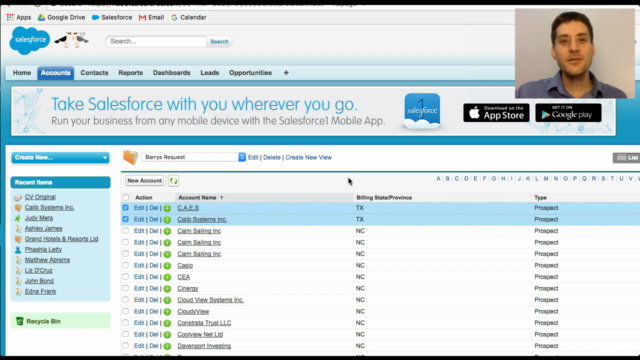Click Del link in Casio row
This screenshot has width=640, height=360.
(153, 265)
